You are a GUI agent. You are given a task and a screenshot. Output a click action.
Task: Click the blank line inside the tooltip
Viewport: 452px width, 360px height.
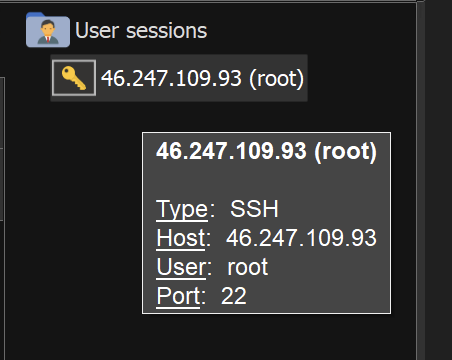point(266,181)
